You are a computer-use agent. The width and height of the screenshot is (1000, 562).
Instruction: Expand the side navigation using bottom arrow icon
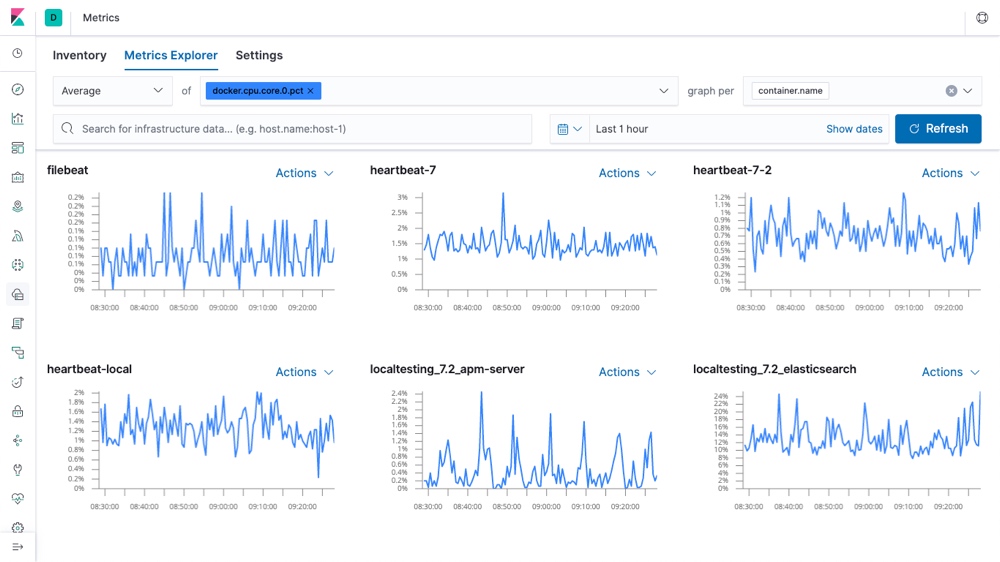pos(17,547)
